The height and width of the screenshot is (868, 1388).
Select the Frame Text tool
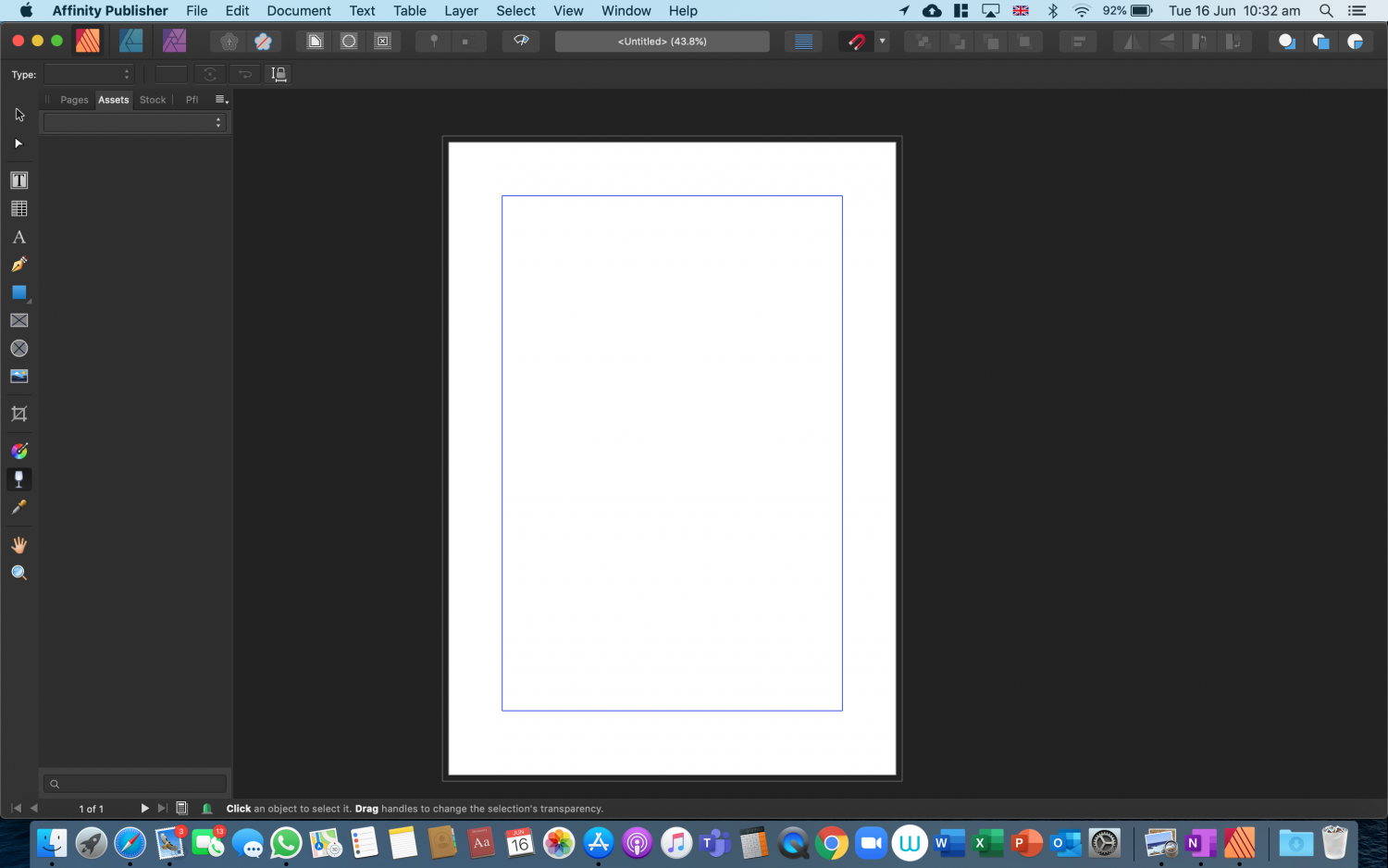pyautogui.click(x=19, y=180)
